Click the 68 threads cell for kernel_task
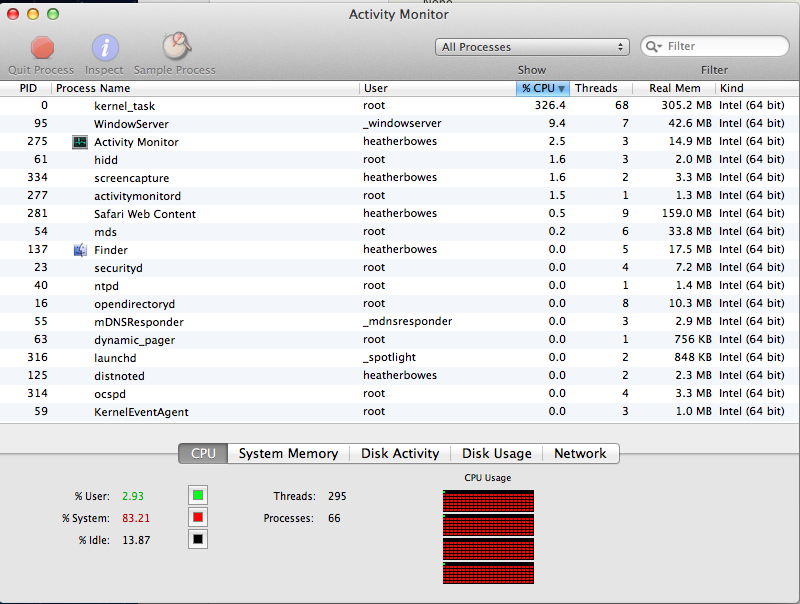Viewport: 800px width, 604px height. (x=621, y=106)
